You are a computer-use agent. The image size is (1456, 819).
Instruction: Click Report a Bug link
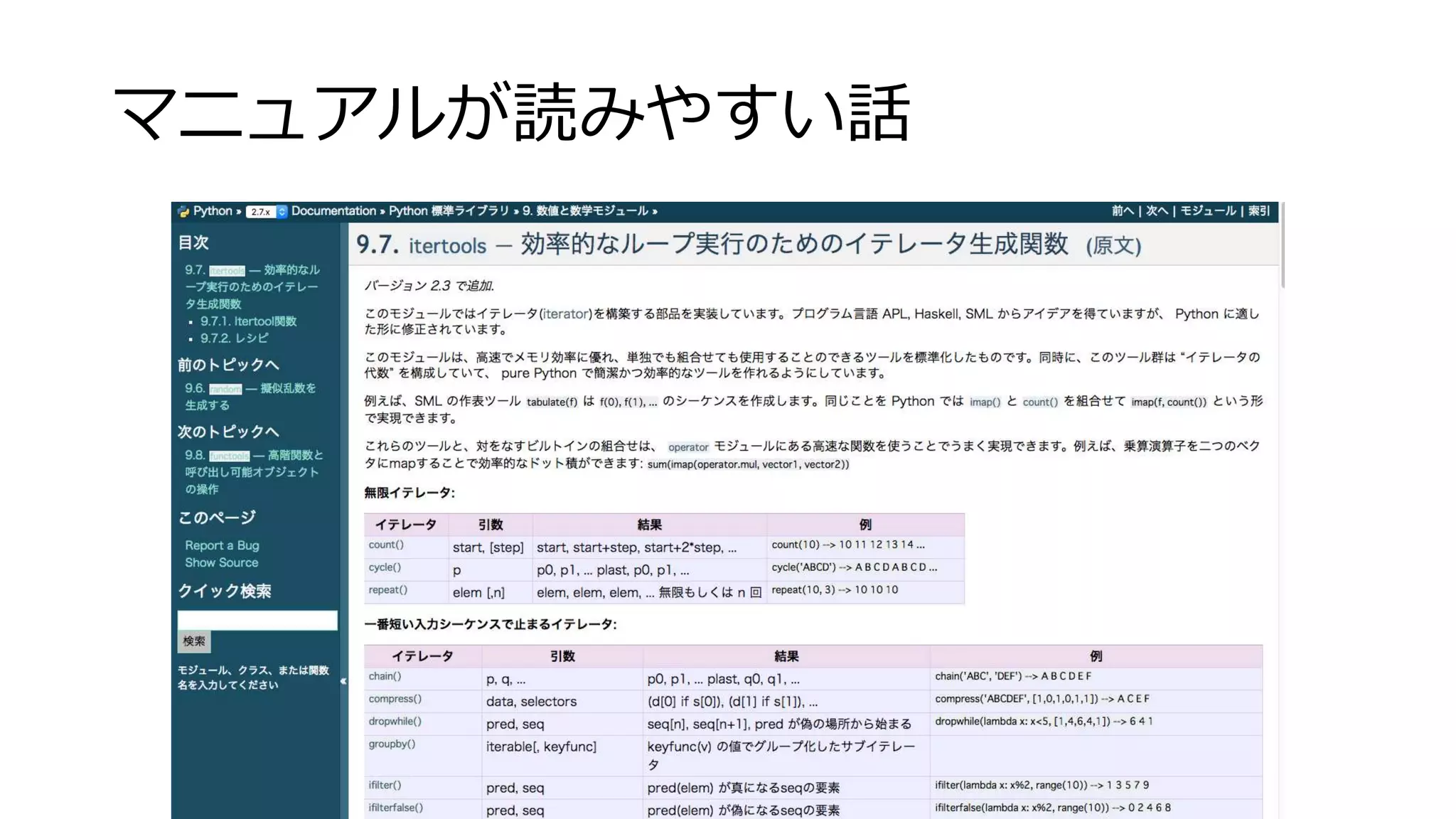pos(222,545)
